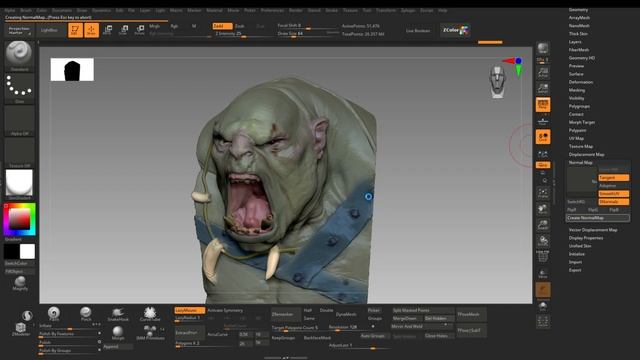
Task: Toggle the Floor grid button
Action: coord(543,121)
